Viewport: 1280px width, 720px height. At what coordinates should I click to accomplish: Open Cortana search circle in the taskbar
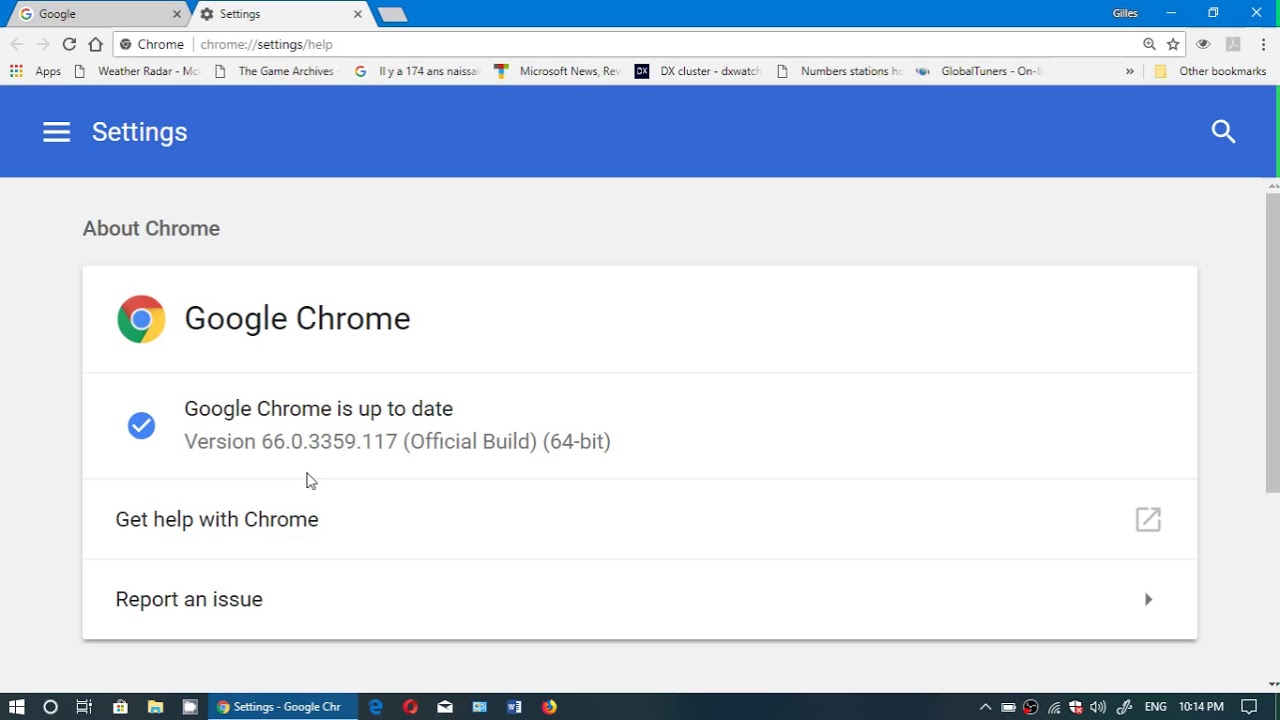(50, 707)
